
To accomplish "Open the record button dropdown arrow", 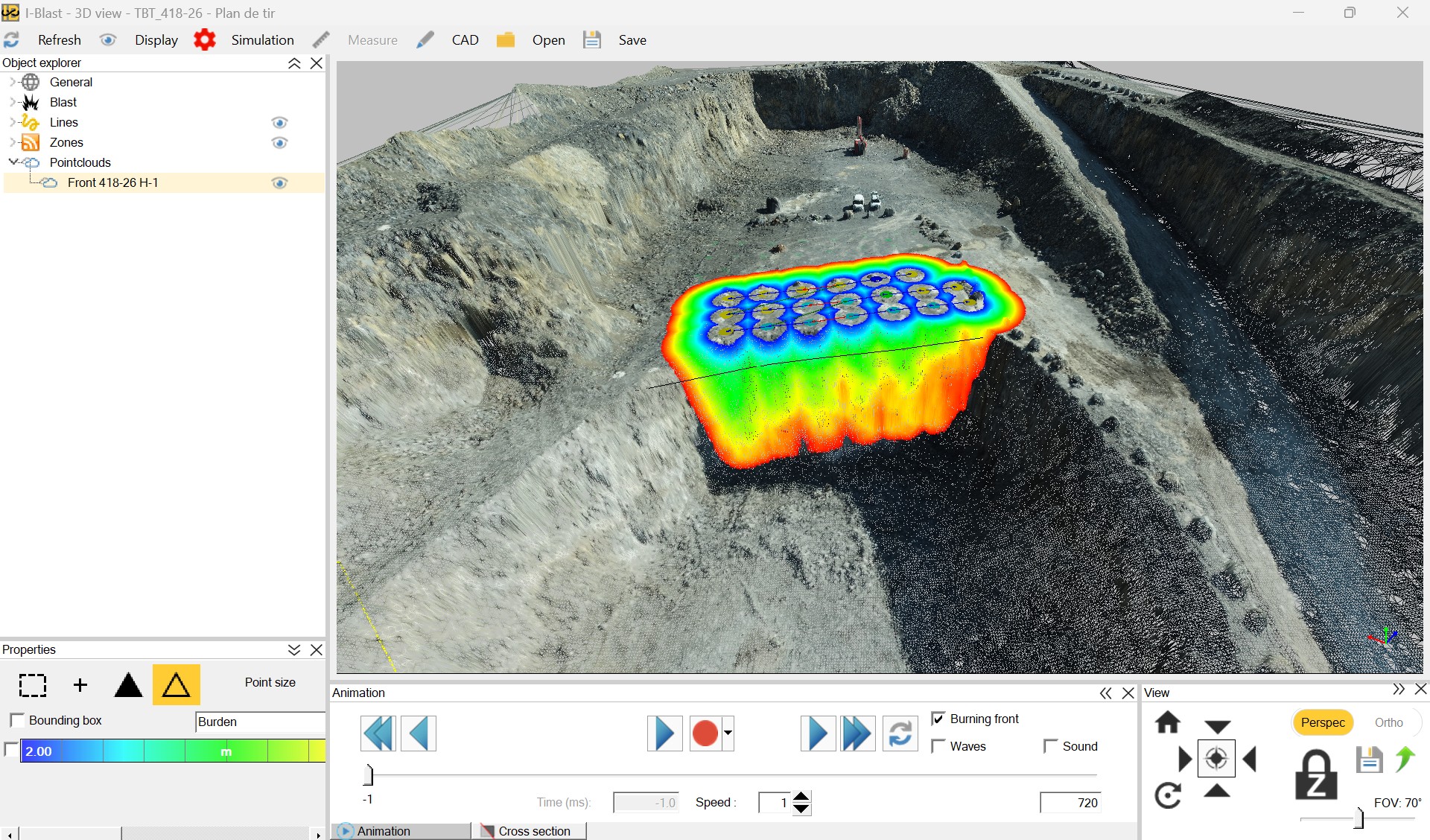I will point(728,734).
